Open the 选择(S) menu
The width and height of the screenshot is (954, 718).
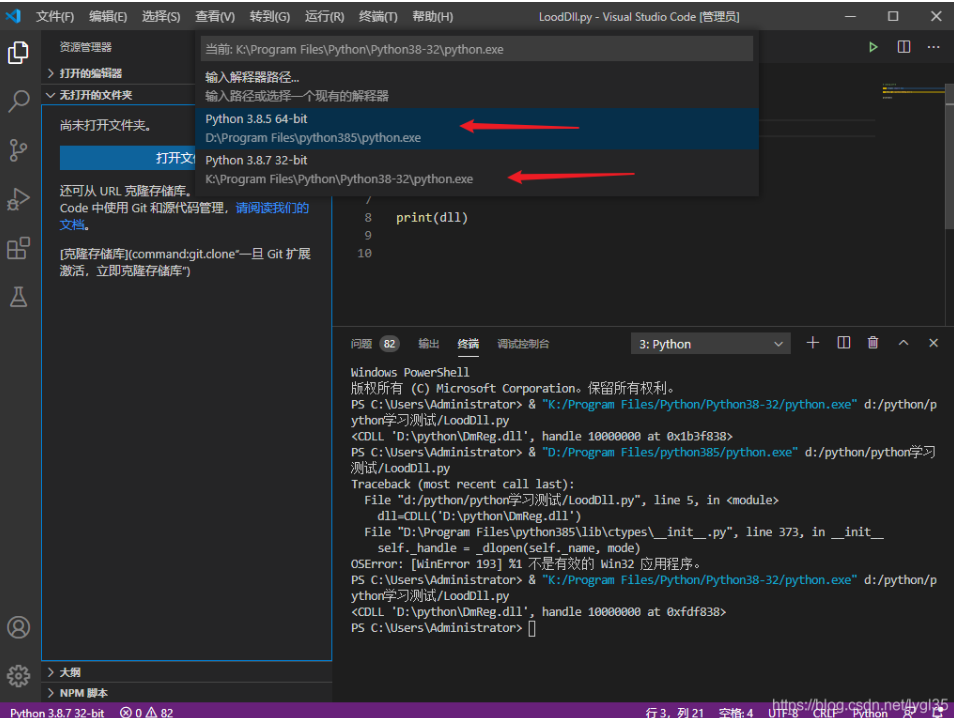pyautogui.click(x=161, y=16)
